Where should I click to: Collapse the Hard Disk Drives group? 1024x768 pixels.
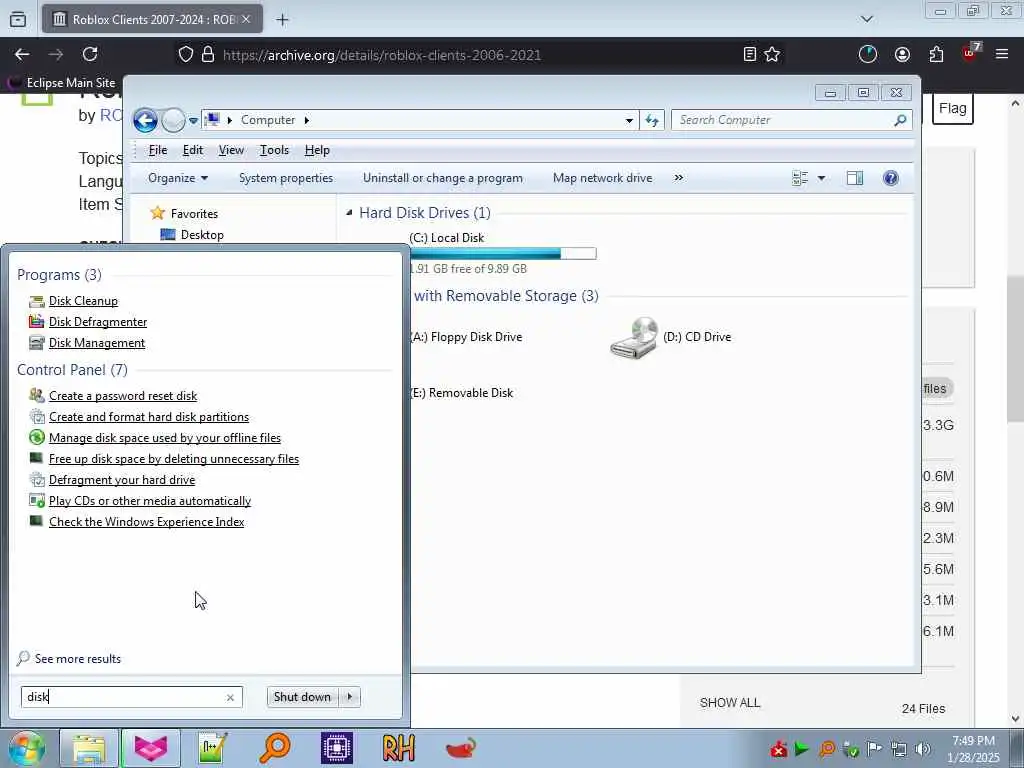349,212
